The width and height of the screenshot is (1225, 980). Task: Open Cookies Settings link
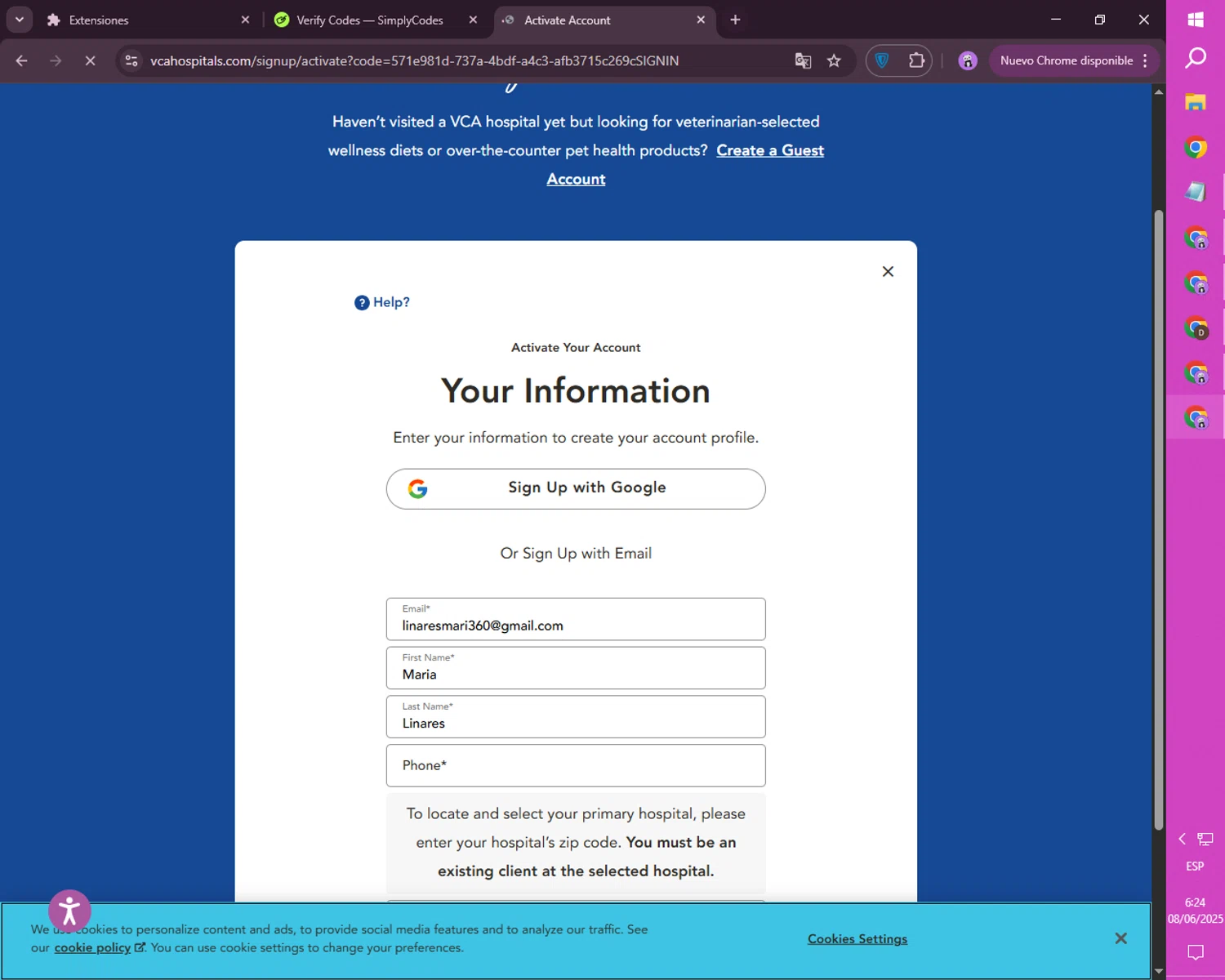tap(857, 939)
